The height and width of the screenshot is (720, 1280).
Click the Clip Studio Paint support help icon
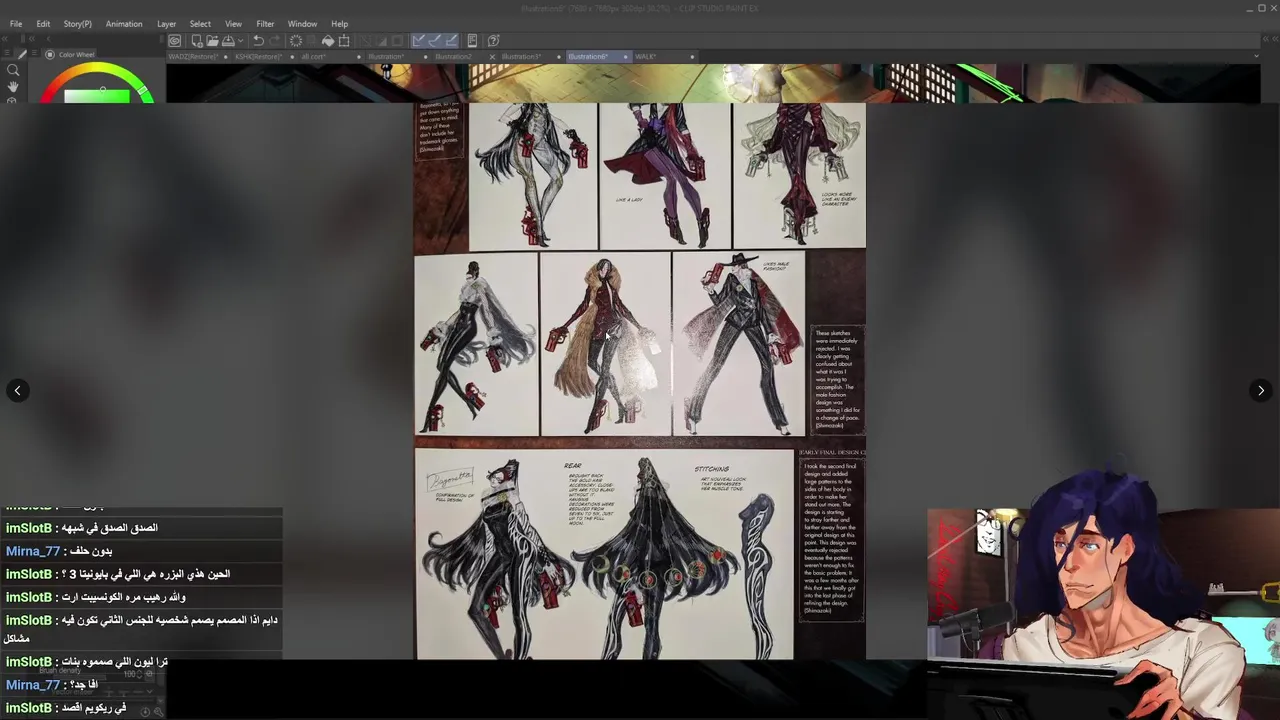(494, 41)
